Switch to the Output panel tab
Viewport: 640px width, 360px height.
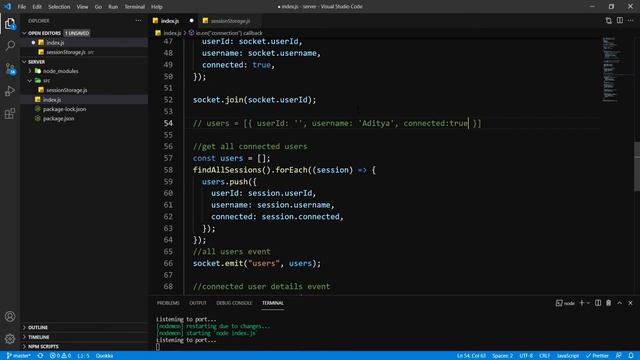point(198,303)
